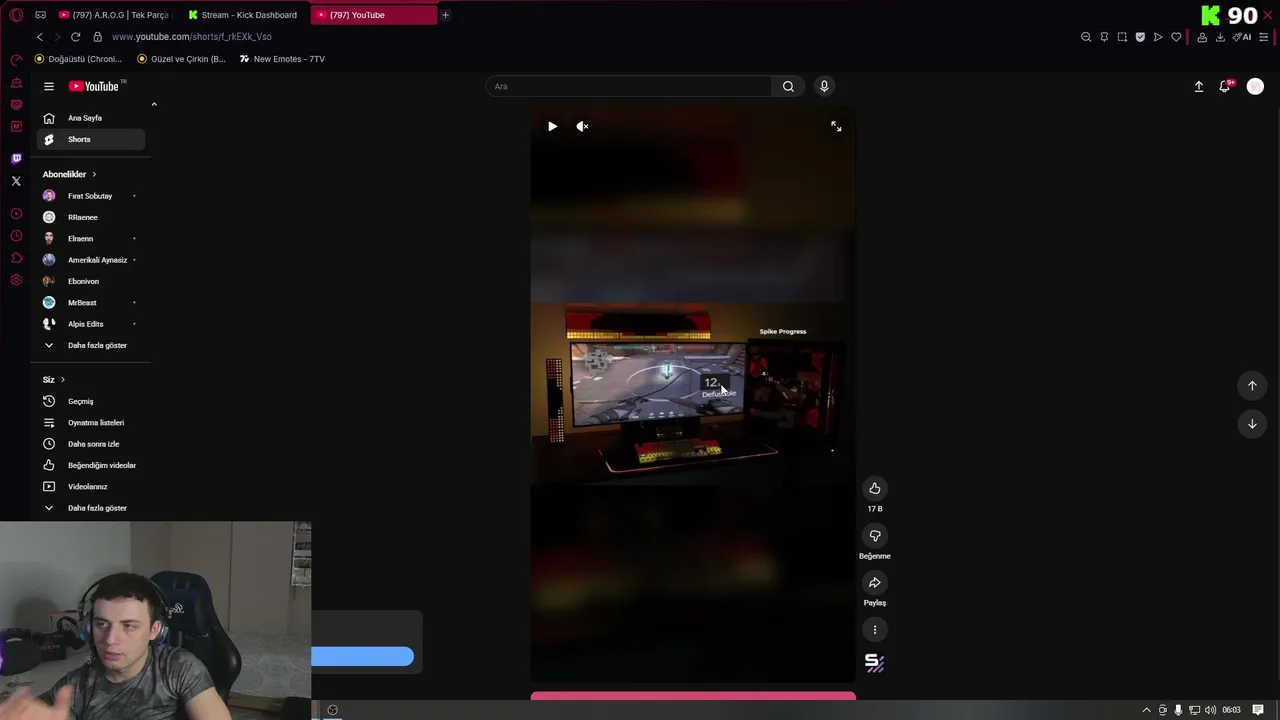Expand Daha fazla göster under Siz
Screen dimensions: 1280x720
90,508
